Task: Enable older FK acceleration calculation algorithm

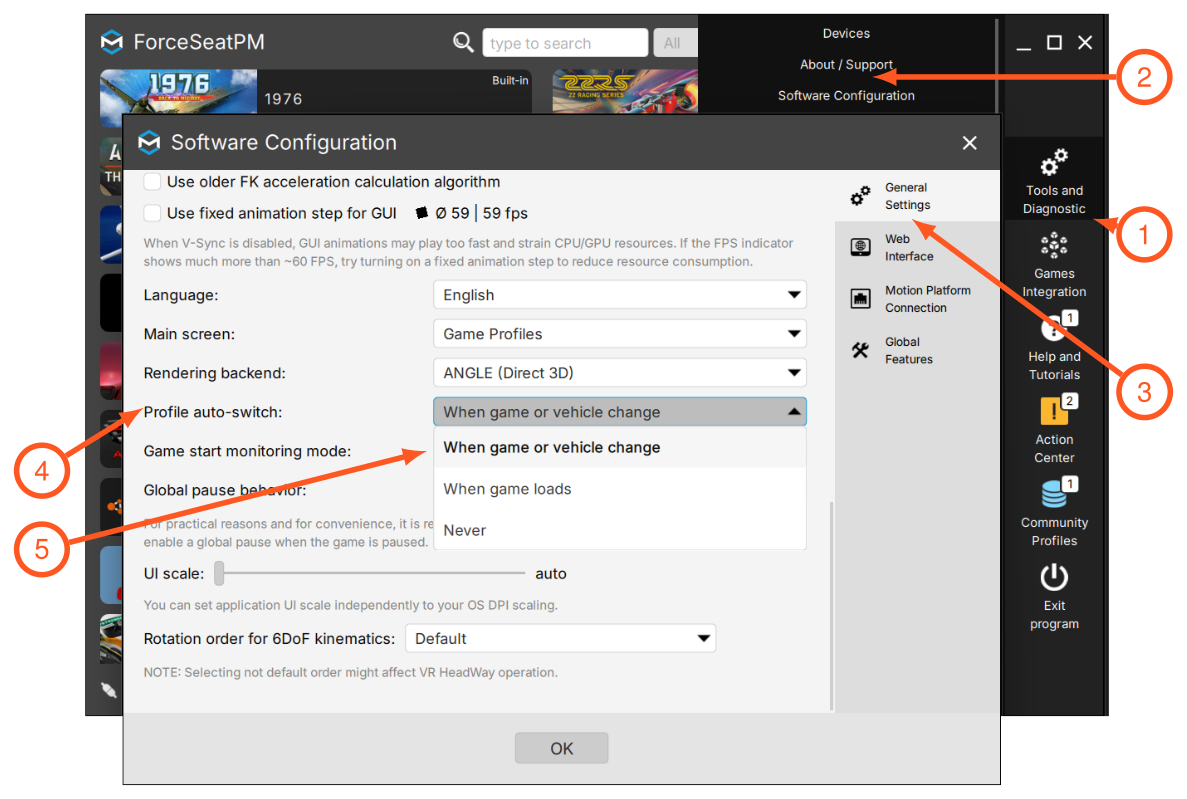Action: (152, 182)
